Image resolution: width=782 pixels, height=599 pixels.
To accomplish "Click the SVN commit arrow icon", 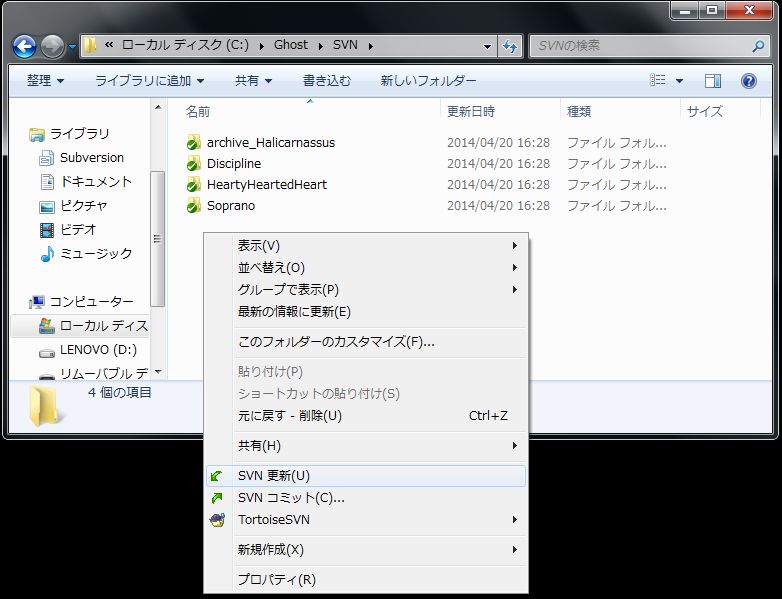I will (x=217, y=498).
